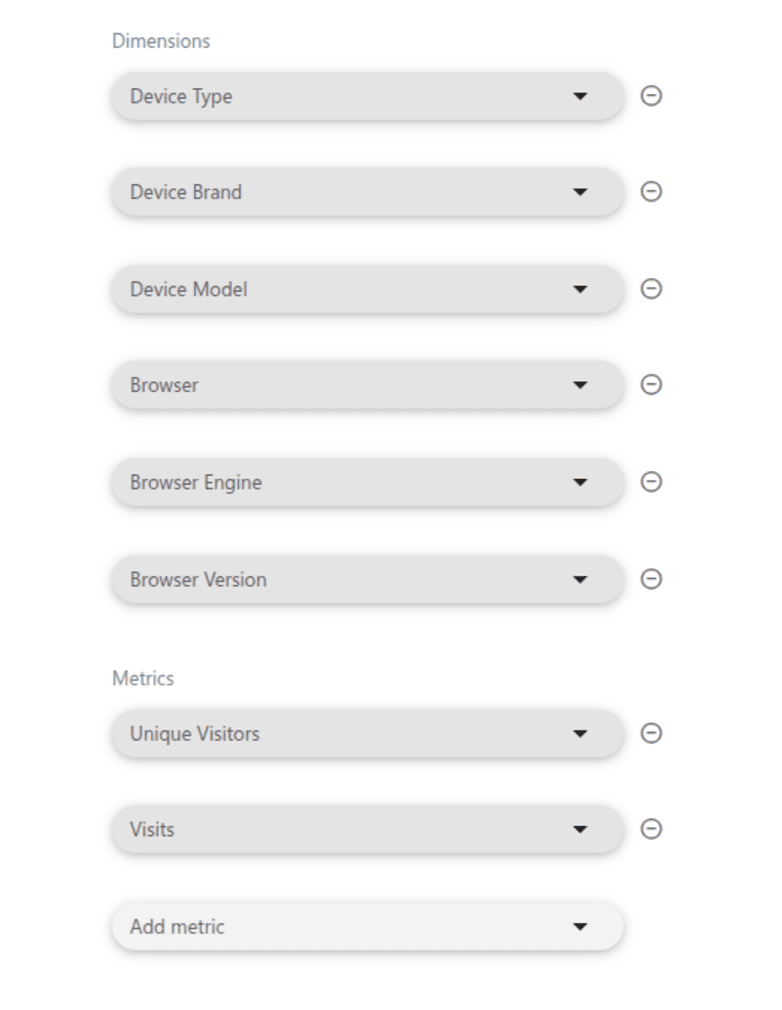Remove the Browser Engine dimension
Screen dimensions: 782x1010
(651, 482)
